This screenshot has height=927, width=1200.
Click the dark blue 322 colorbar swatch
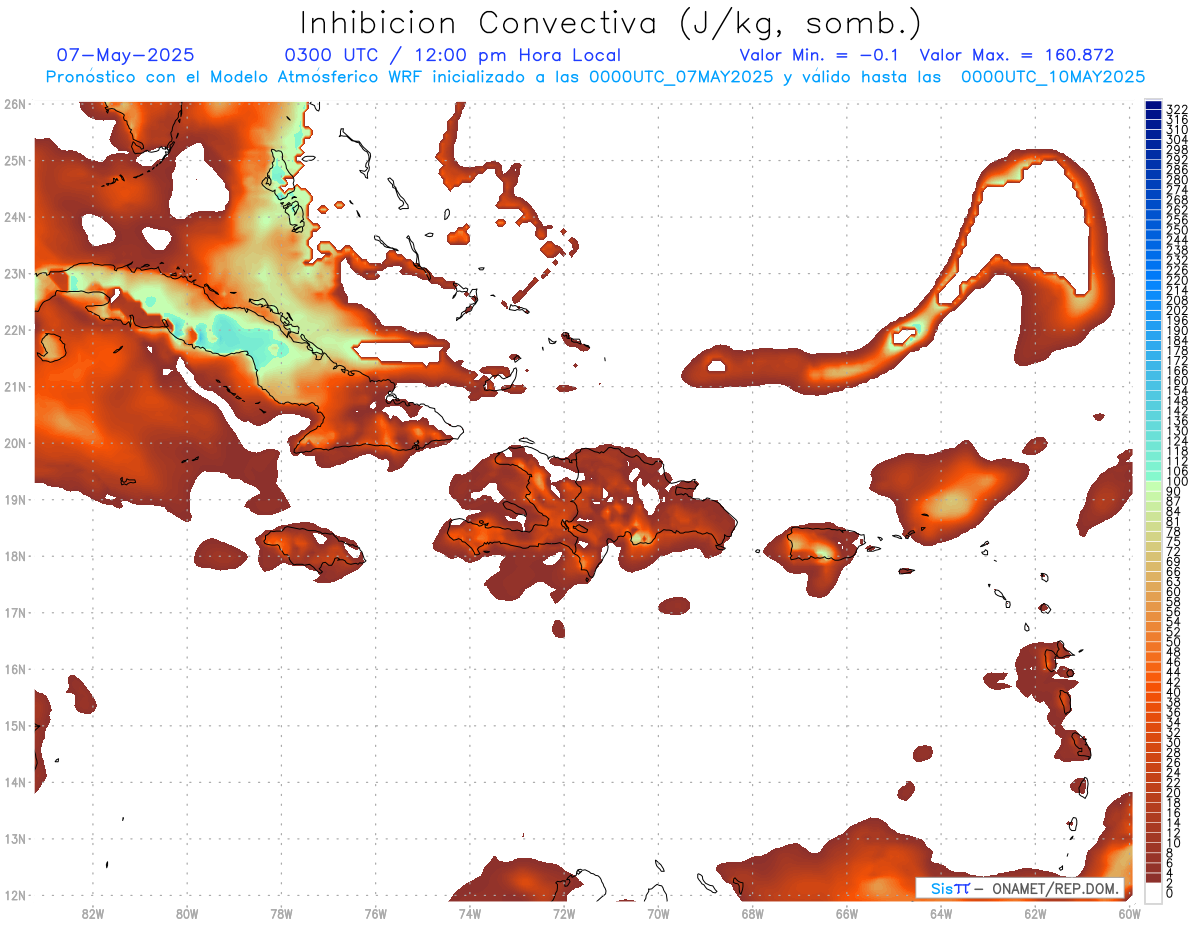click(x=1153, y=107)
